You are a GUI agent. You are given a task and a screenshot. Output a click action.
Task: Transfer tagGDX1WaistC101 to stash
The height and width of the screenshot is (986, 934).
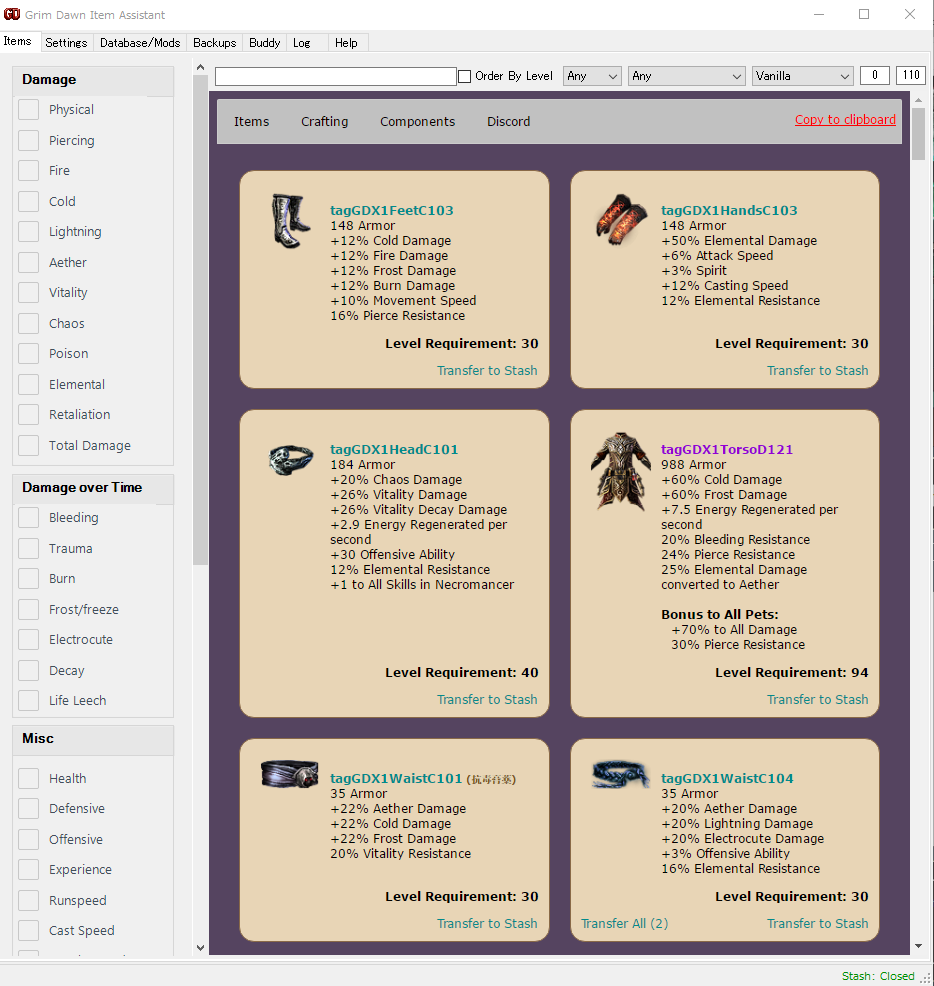(487, 923)
